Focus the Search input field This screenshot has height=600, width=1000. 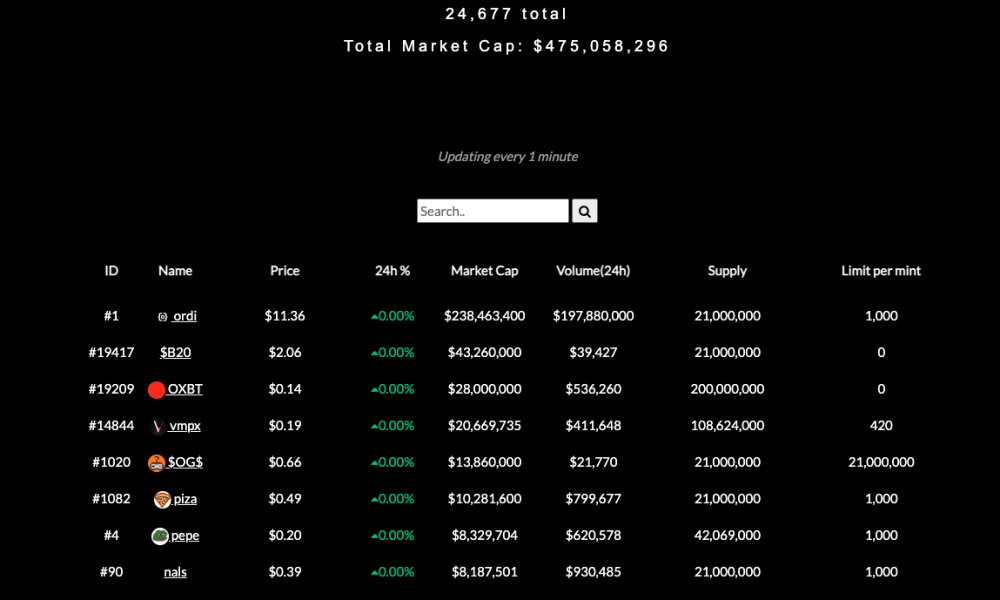coord(492,211)
